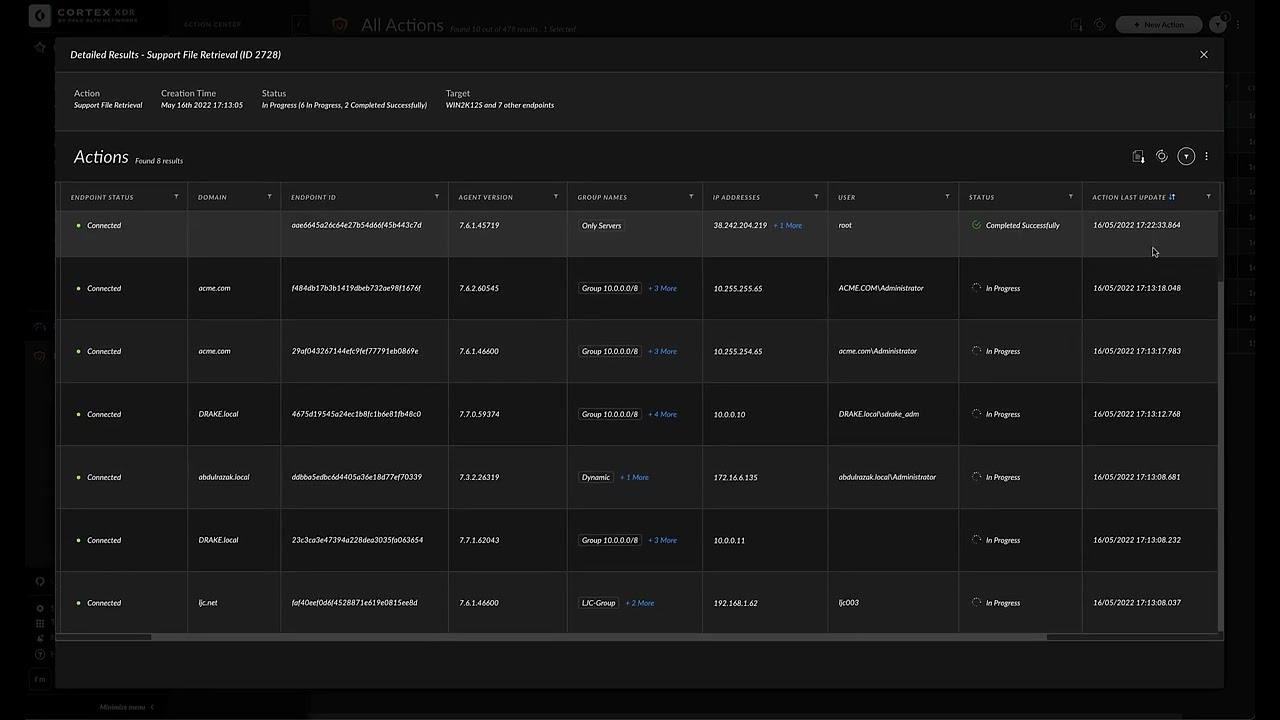Open Agent Version column filter
This screenshot has width=1280, height=720.
pyautogui.click(x=556, y=197)
